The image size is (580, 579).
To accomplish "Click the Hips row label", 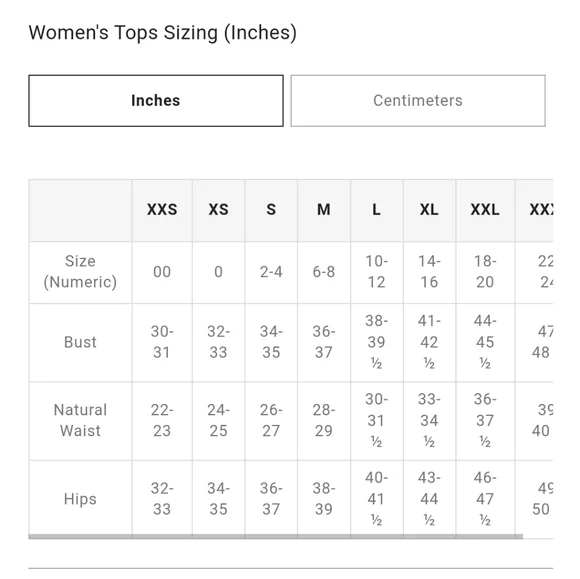I will pos(80,499).
